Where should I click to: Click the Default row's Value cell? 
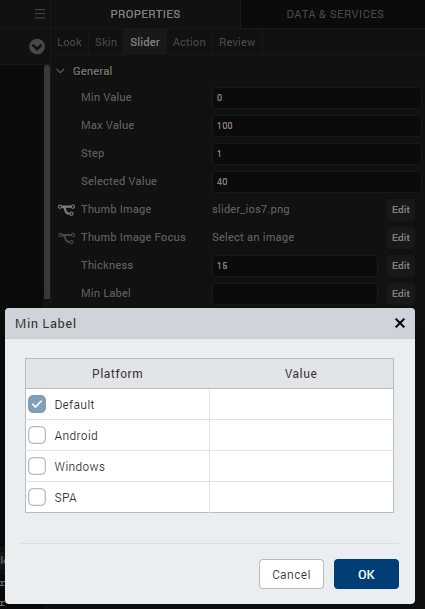pos(301,404)
